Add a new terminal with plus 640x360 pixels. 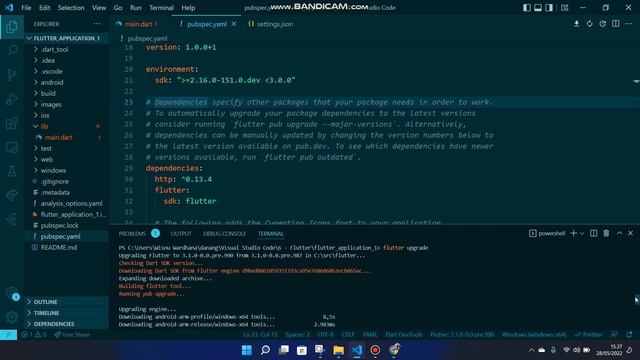pyautogui.click(x=573, y=233)
